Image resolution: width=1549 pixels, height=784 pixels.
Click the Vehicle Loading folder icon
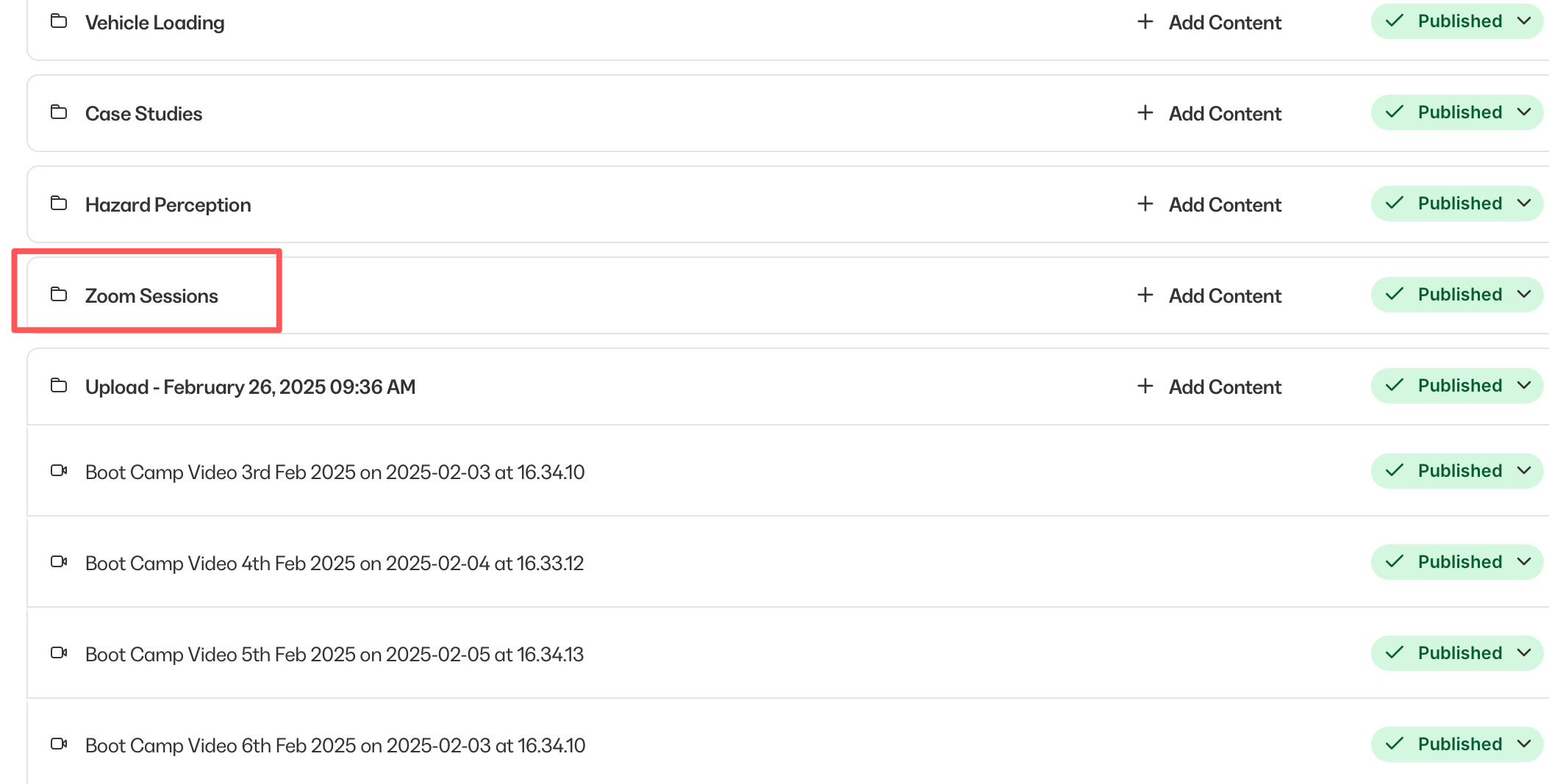pyautogui.click(x=59, y=21)
